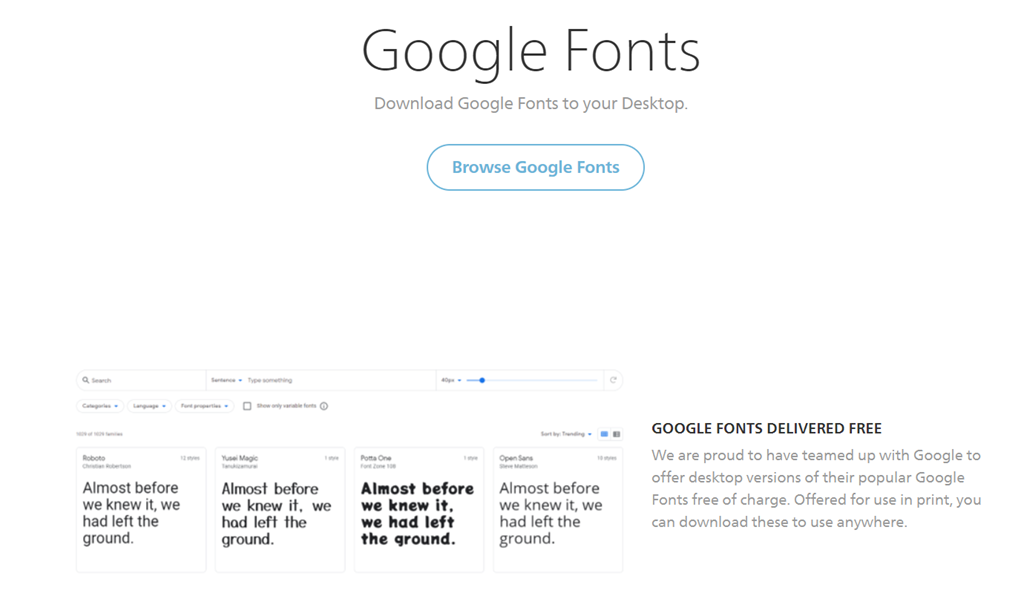Viewport: 1024px width, 596px height.
Task: Click the 'Steve Matteson' author text
Action: coord(519,467)
